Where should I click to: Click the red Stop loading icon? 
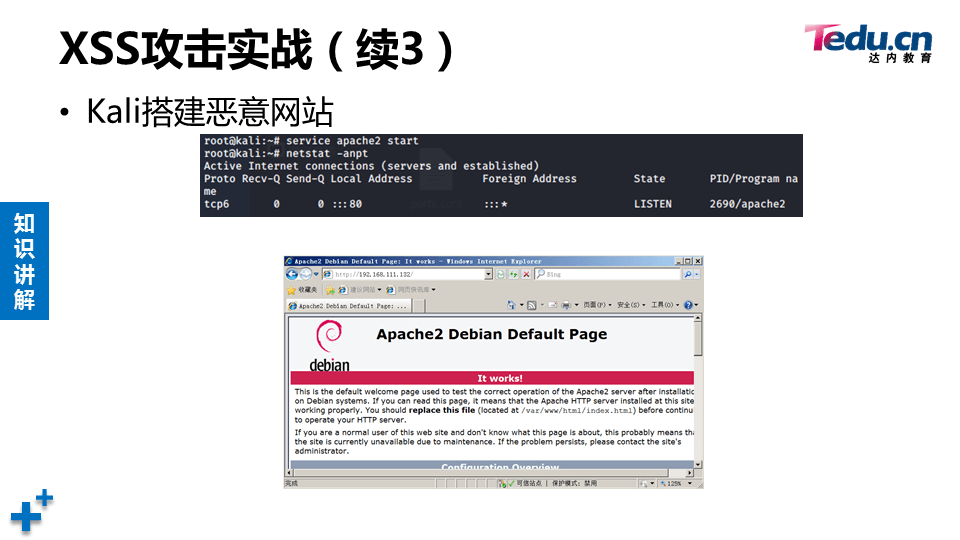click(x=527, y=274)
